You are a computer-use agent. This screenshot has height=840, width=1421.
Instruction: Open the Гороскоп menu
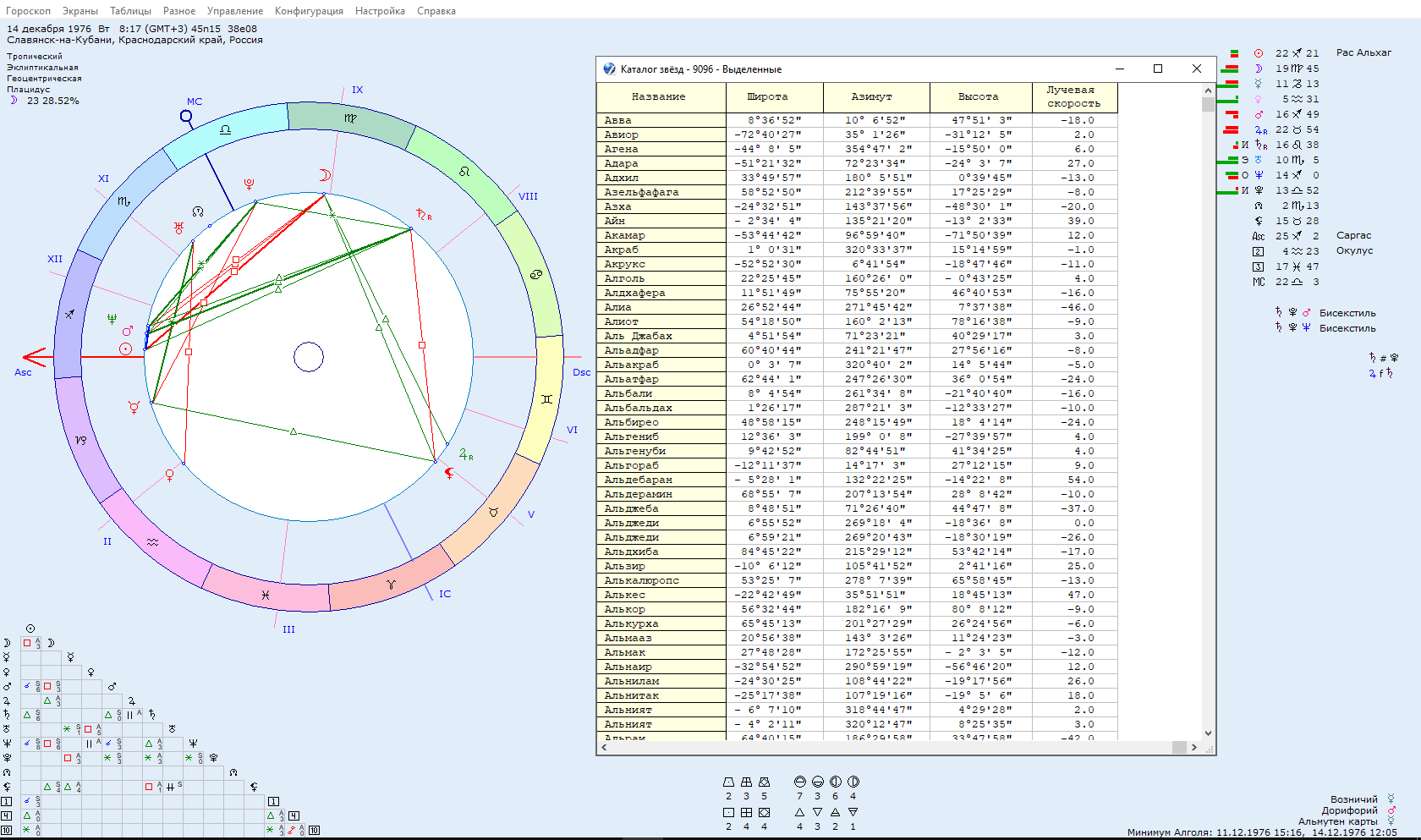pyautogui.click(x=28, y=11)
